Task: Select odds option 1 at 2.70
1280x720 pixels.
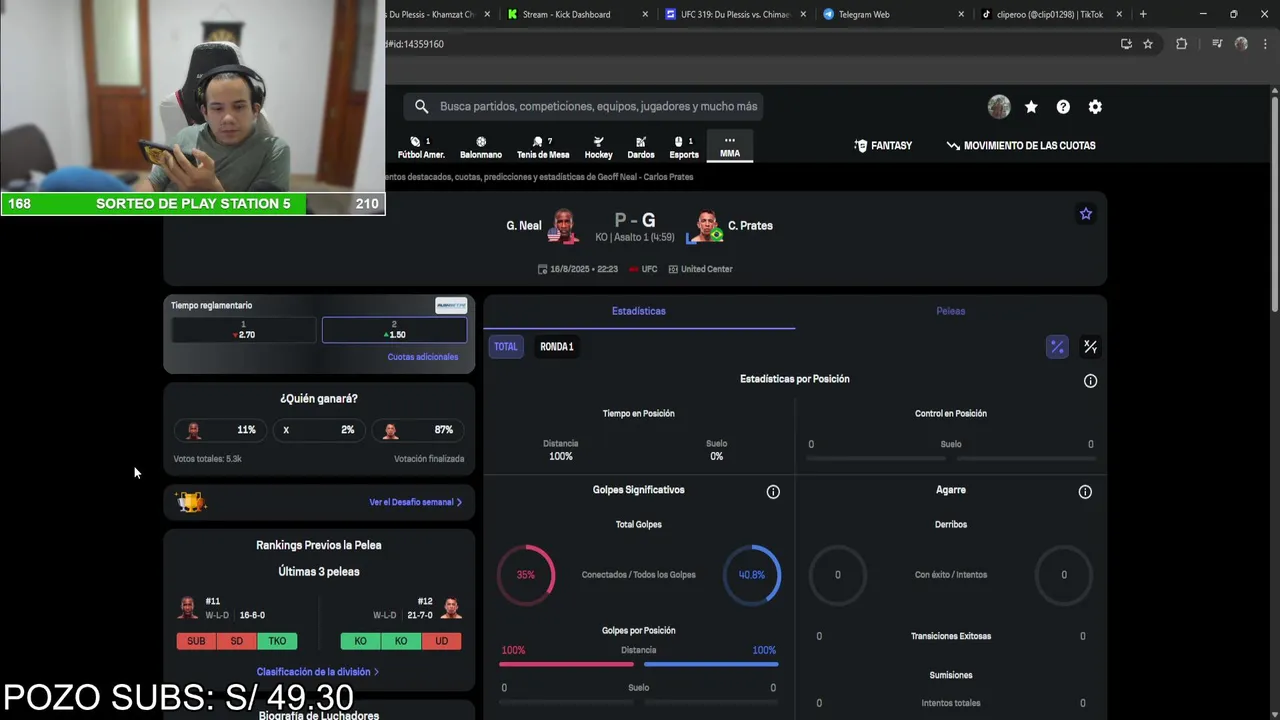Action: point(243,330)
